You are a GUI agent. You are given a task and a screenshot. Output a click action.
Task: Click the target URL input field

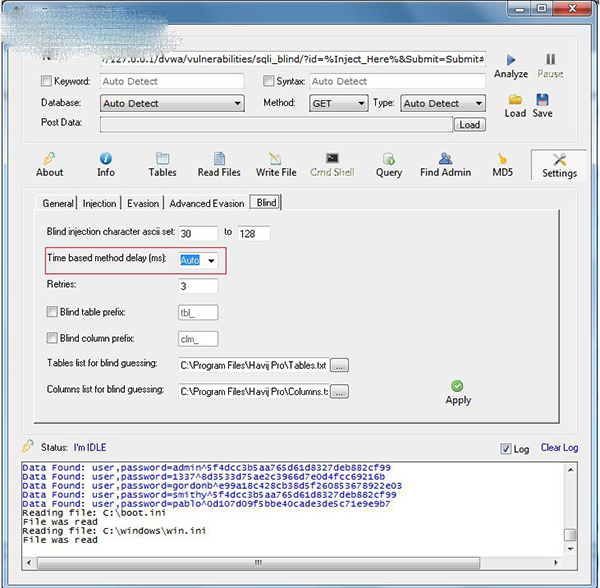(293, 59)
